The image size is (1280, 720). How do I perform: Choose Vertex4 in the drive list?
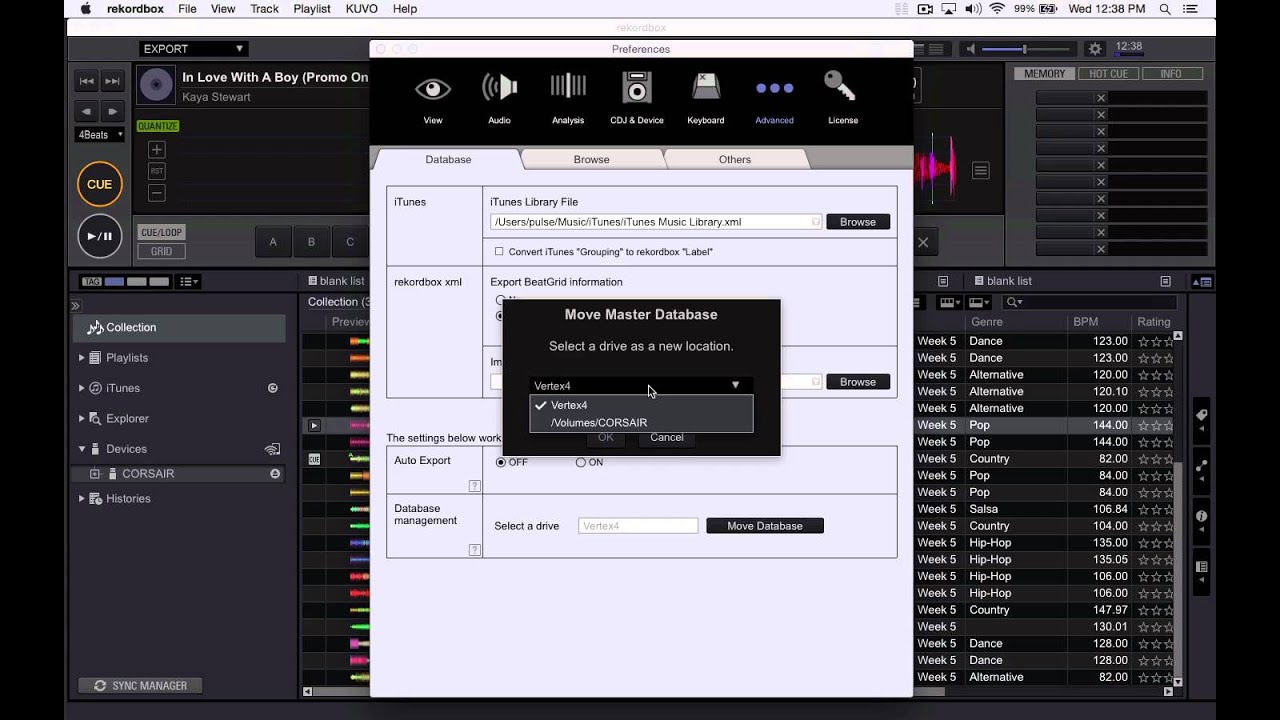pyautogui.click(x=641, y=405)
